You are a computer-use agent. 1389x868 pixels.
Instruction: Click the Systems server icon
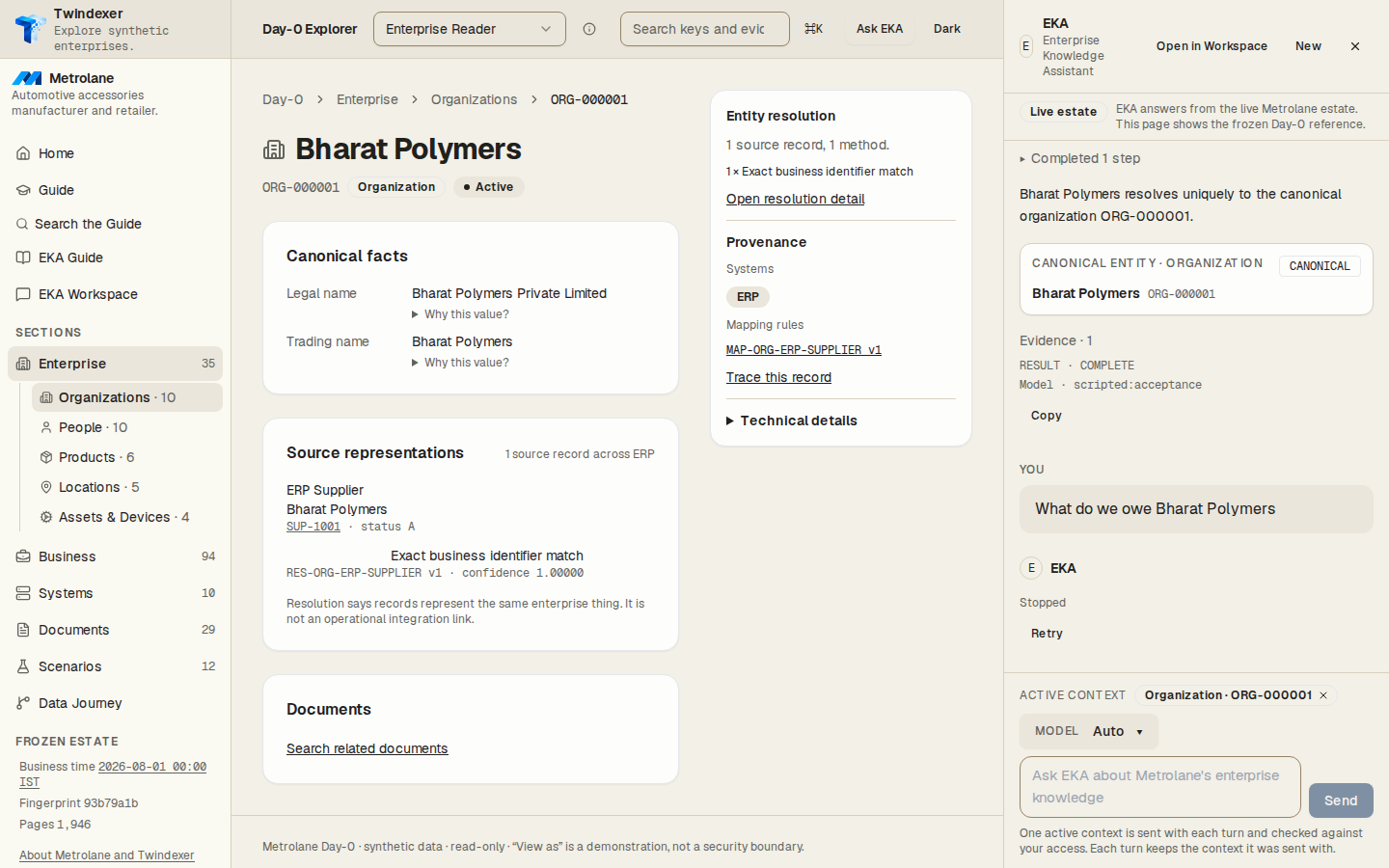23,593
